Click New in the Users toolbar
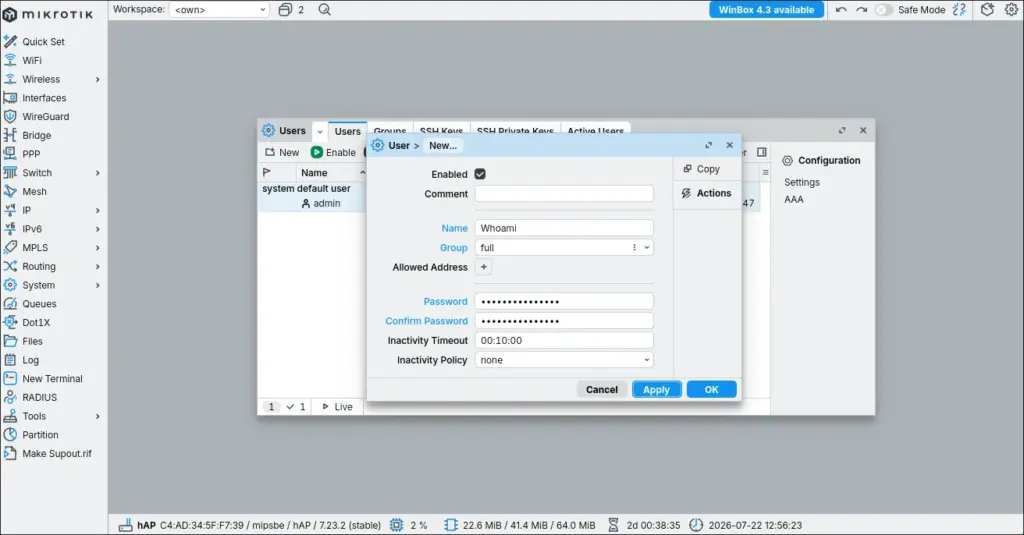Screen dimensions: 1024x535 pyautogui.click(x=282, y=152)
